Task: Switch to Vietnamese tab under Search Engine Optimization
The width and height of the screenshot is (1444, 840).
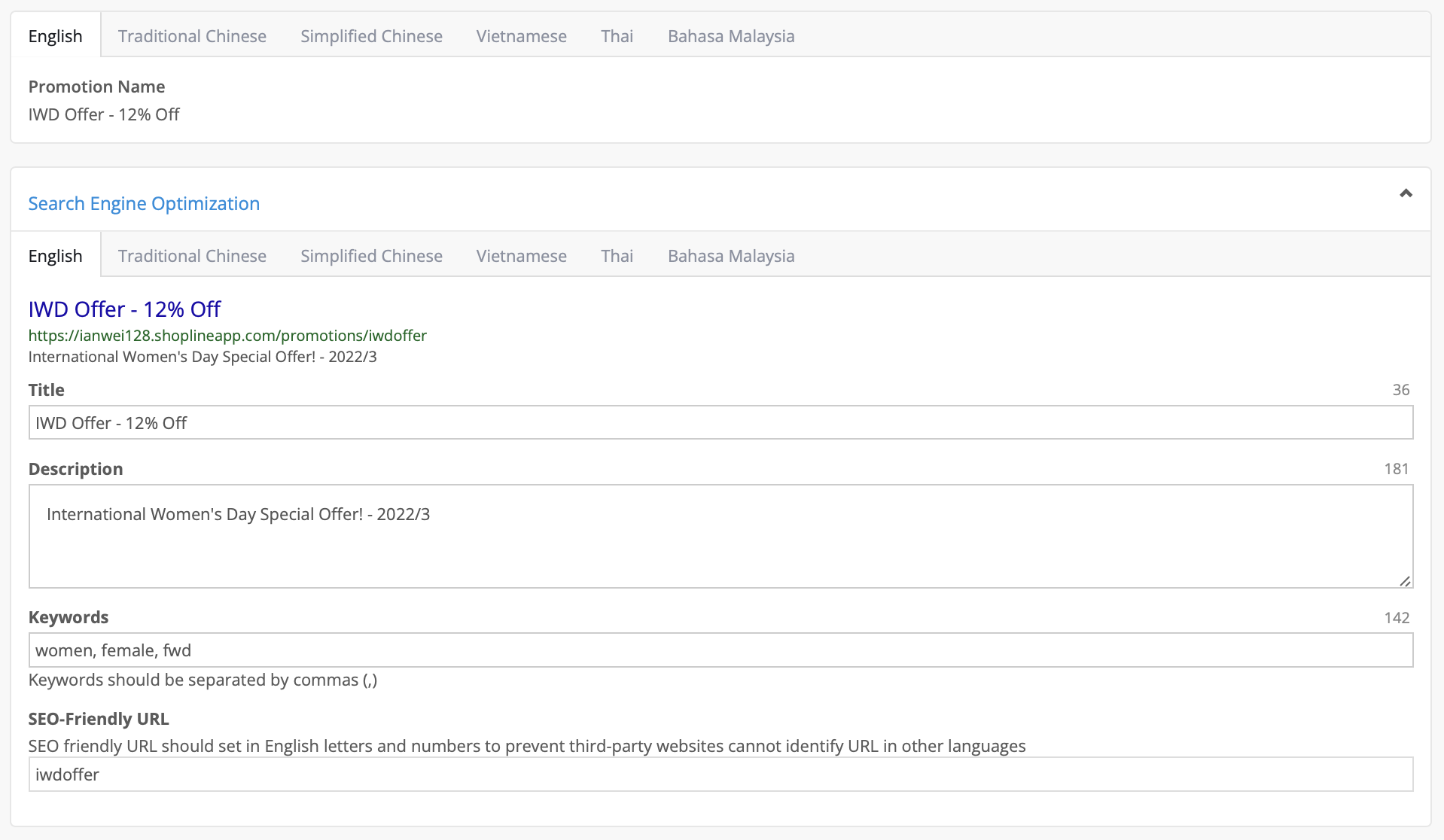Action: (521, 256)
